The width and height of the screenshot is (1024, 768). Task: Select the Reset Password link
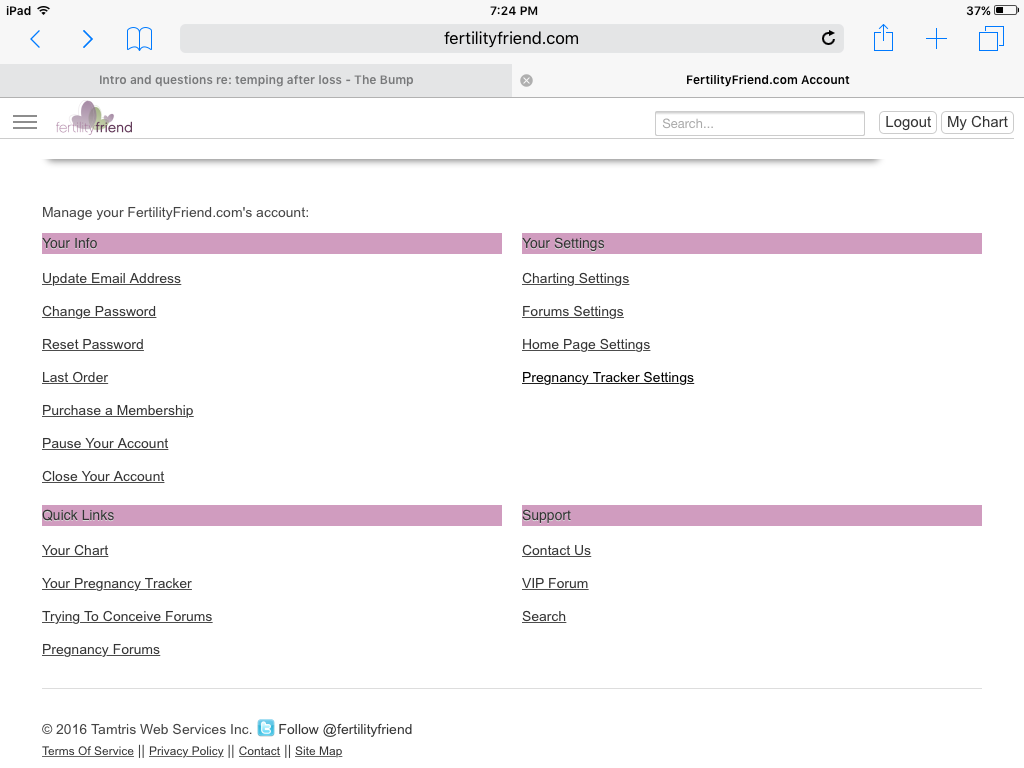[93, 344]
